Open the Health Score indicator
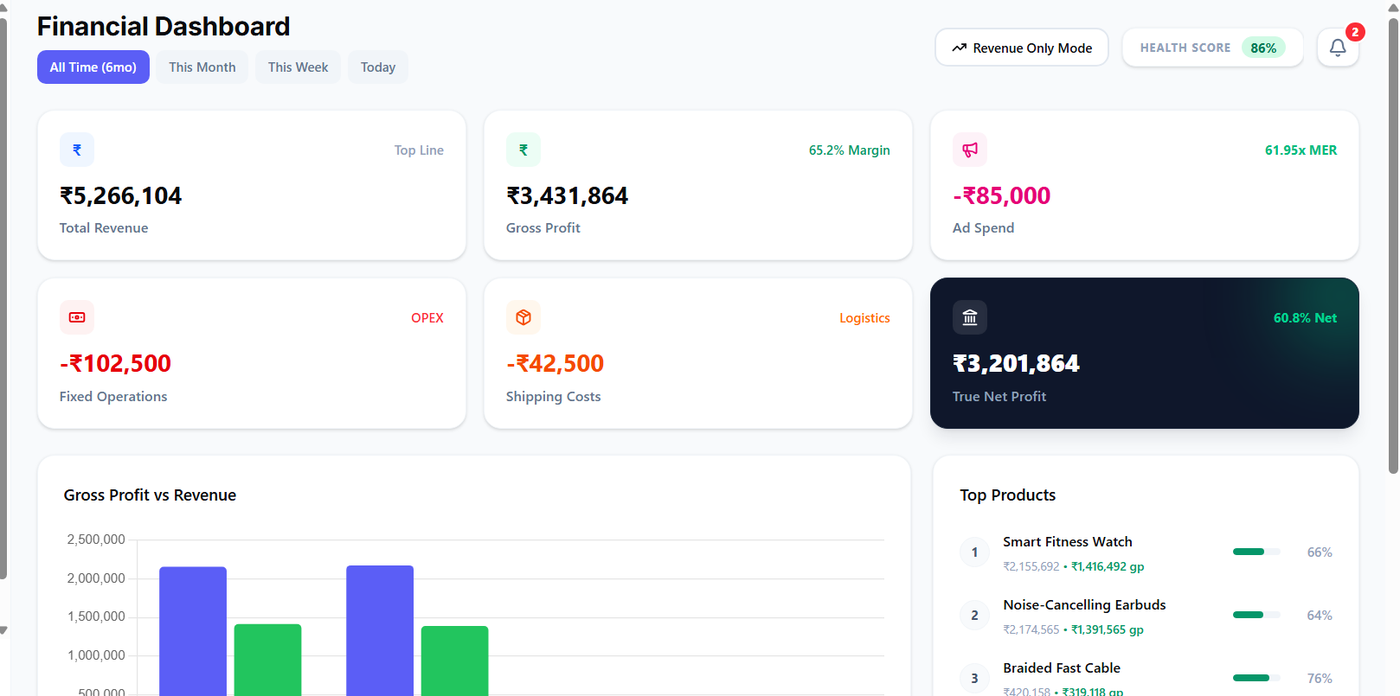 tap(1212, 47)
